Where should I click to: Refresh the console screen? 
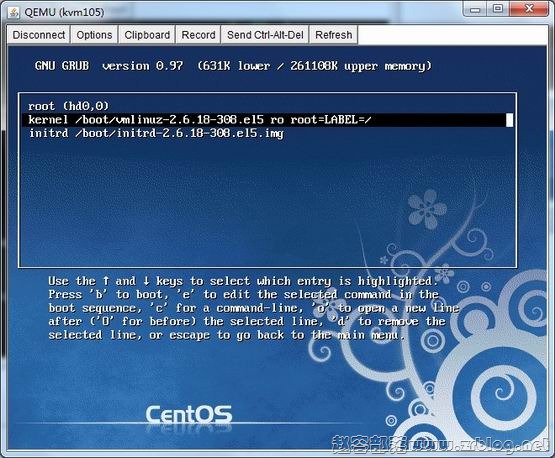[x=333, y=35]
